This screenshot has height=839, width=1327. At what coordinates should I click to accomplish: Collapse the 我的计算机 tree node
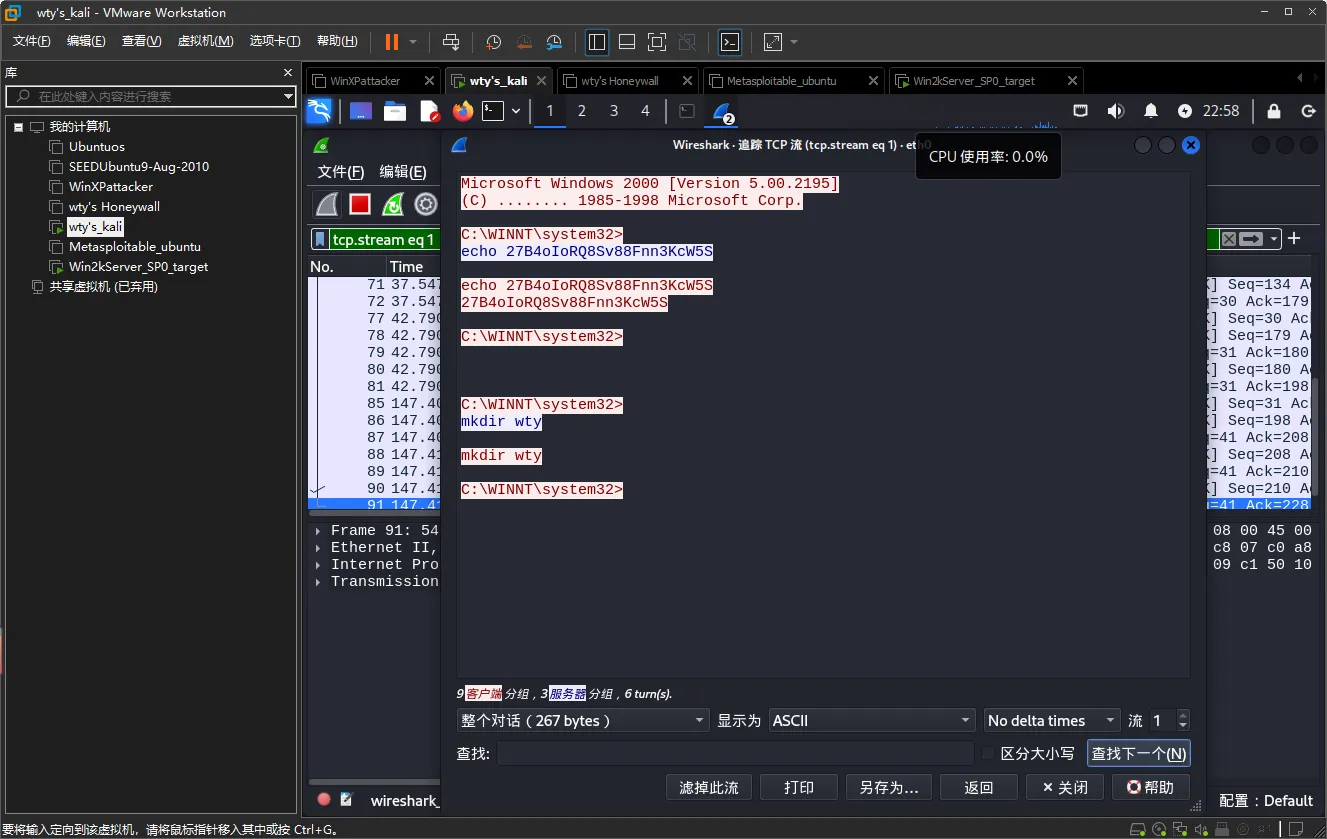[x=18, y=127]
